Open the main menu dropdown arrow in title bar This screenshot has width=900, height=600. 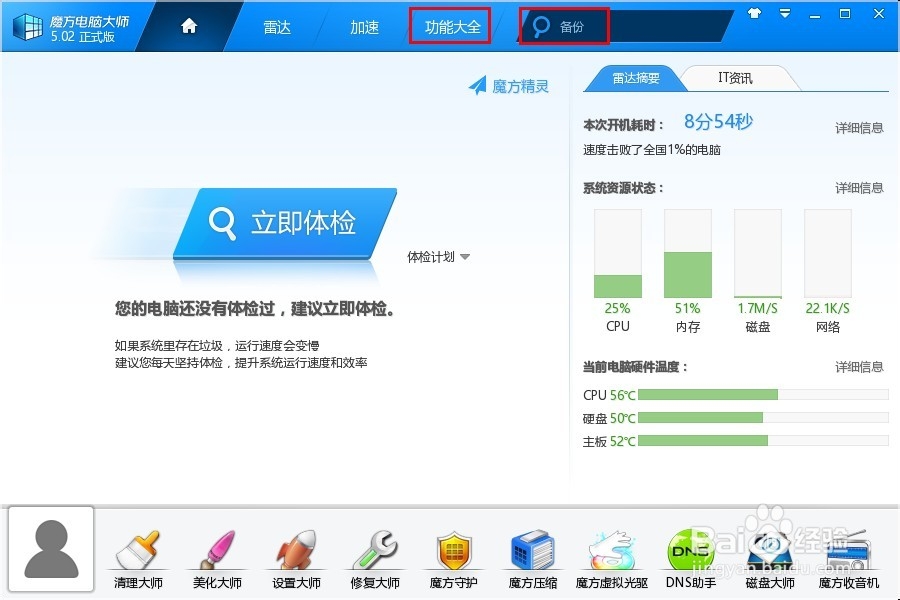pos(785,13)
